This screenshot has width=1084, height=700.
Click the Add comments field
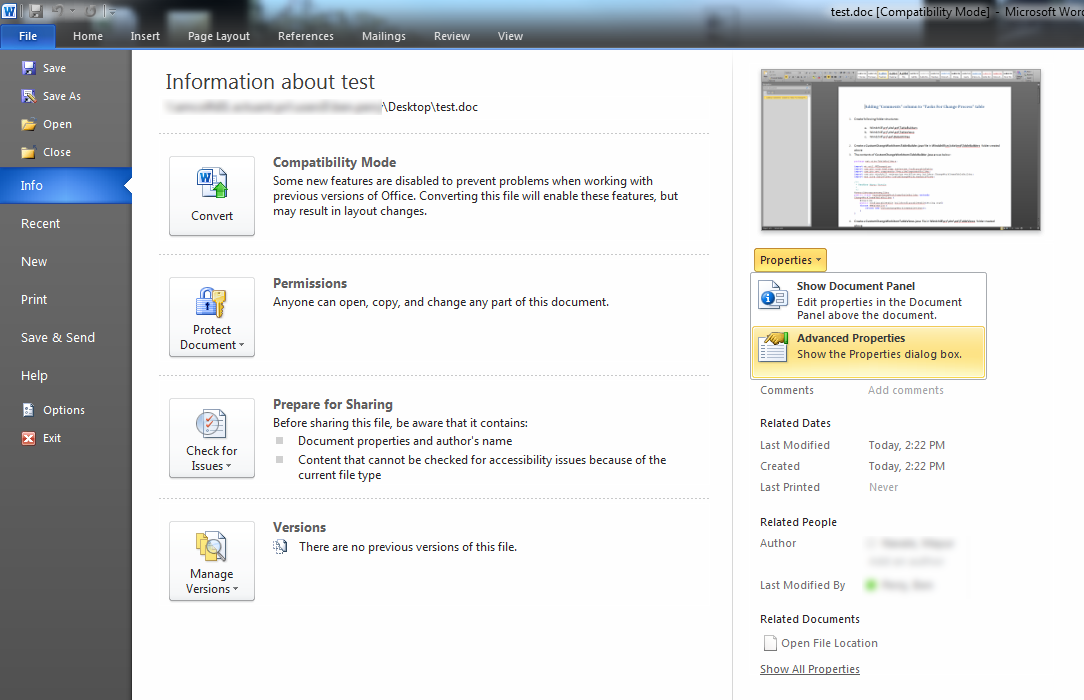point(906,390)
